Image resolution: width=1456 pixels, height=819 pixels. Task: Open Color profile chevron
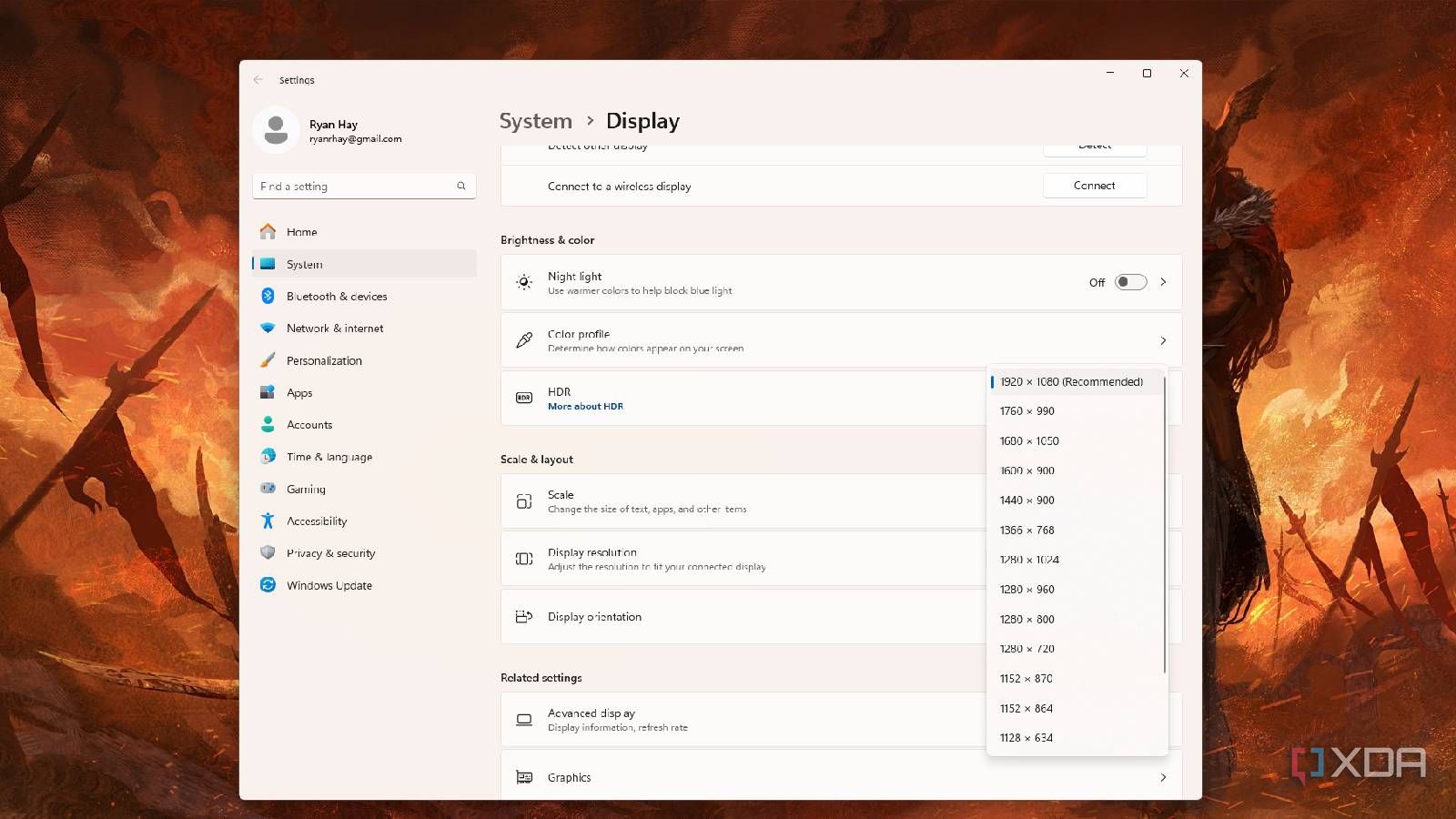(x=1163, y=340)
